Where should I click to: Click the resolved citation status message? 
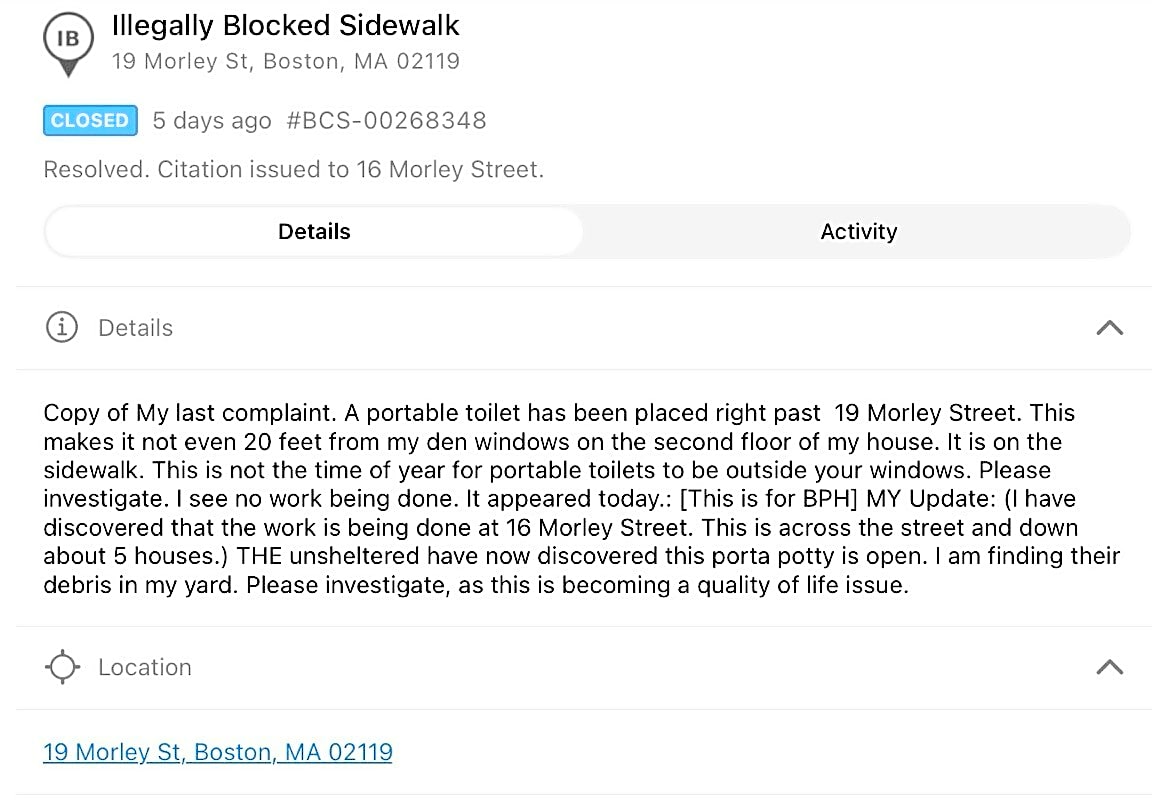(x=294, y=170)
